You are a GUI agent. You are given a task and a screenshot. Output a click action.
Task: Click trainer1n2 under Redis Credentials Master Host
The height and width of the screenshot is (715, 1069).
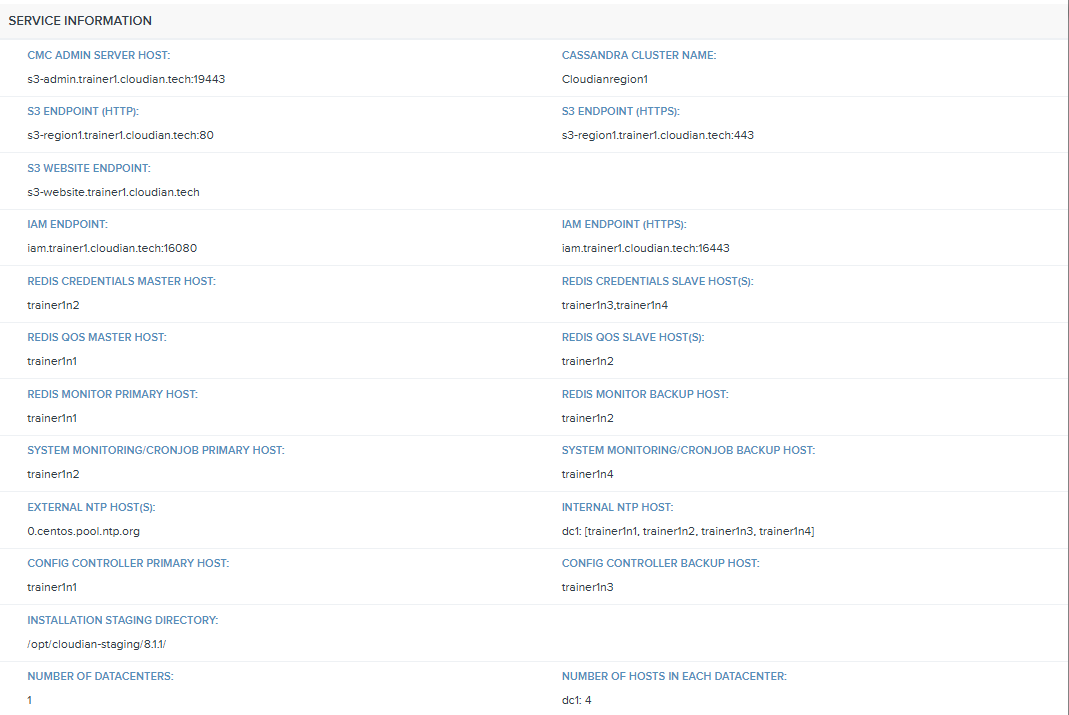pos(53,305)
